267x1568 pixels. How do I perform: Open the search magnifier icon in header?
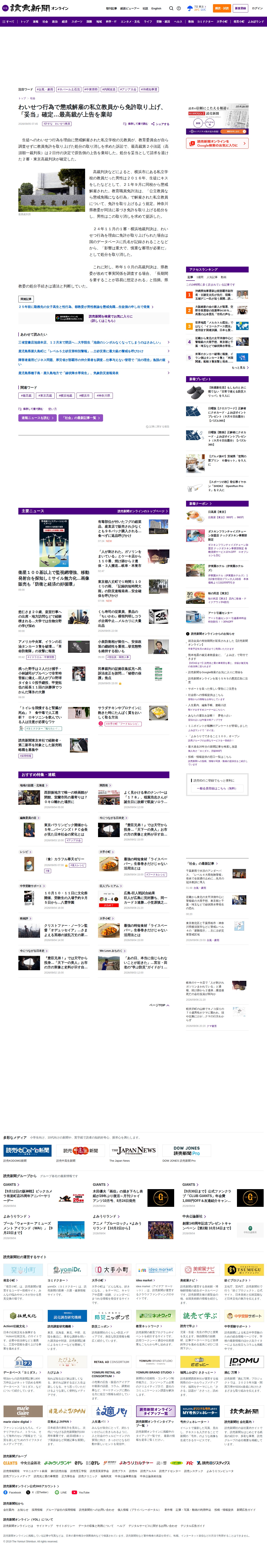171,9
